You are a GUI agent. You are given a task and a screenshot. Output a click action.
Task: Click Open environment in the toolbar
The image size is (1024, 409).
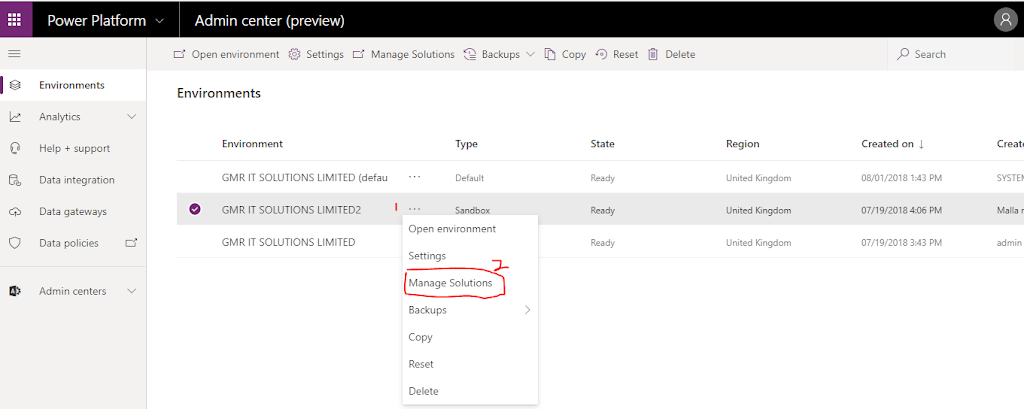tap(226, 54)
